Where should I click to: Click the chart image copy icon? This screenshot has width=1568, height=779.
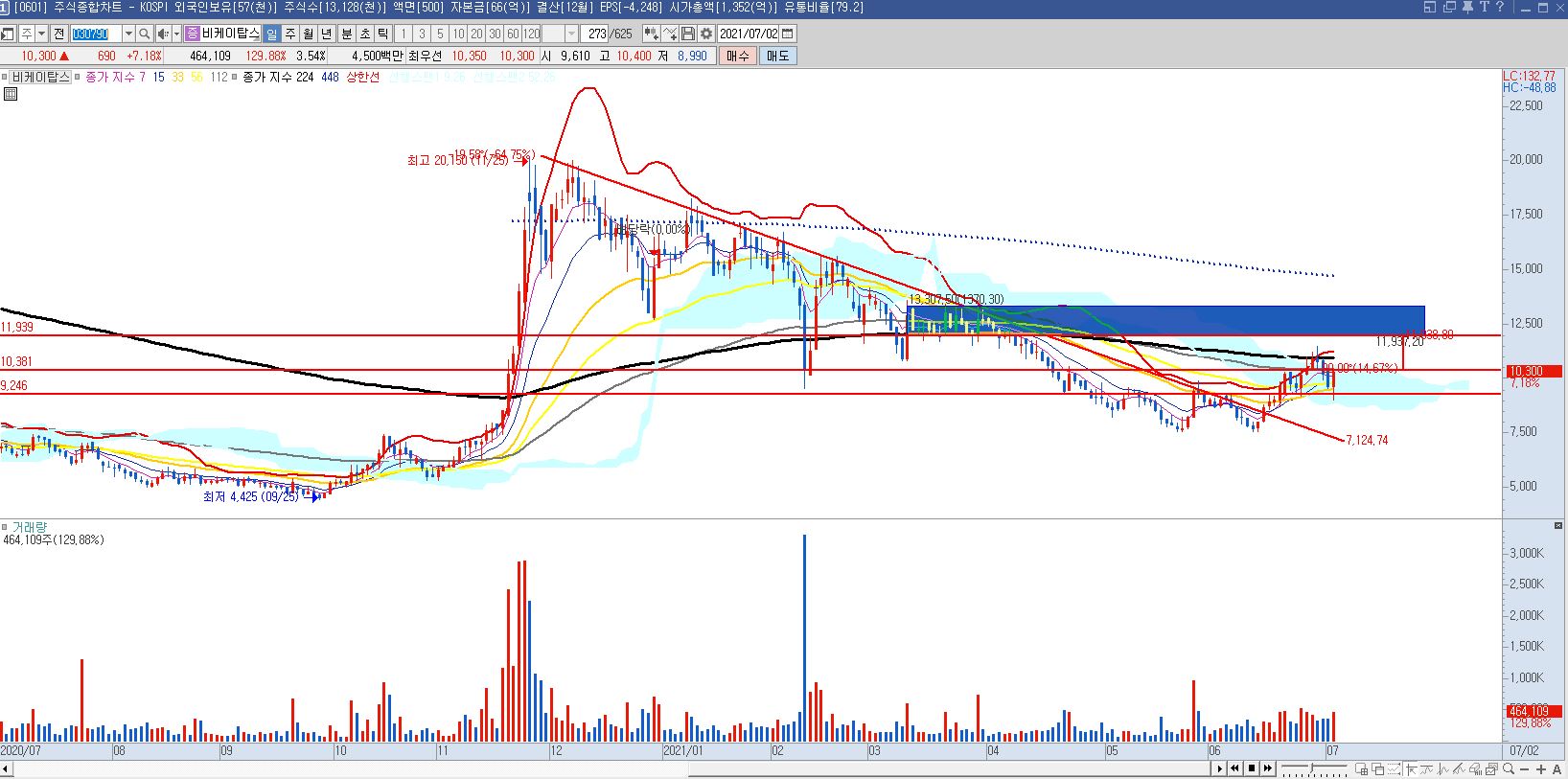[x=1491, y=768]
